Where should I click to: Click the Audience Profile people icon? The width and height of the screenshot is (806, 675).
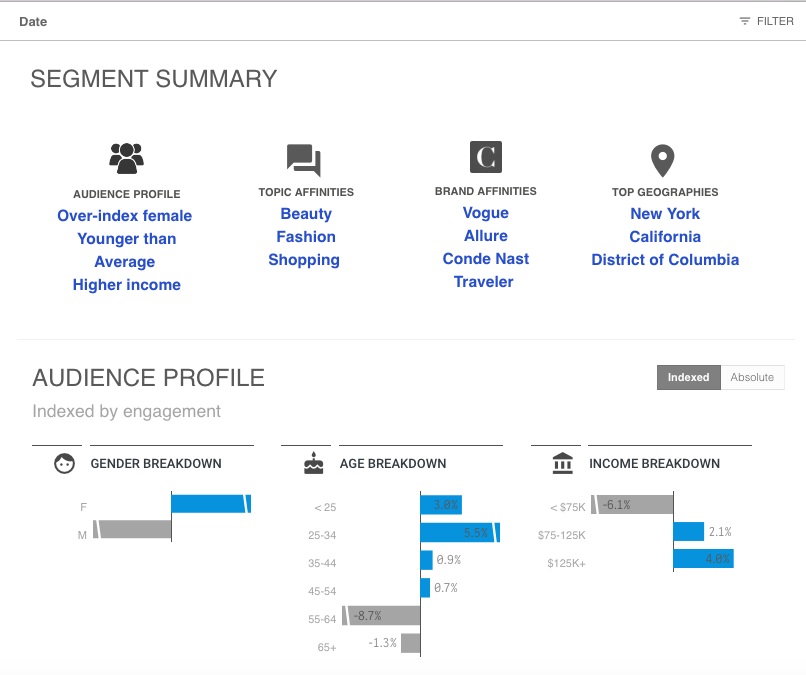point(126,158)
